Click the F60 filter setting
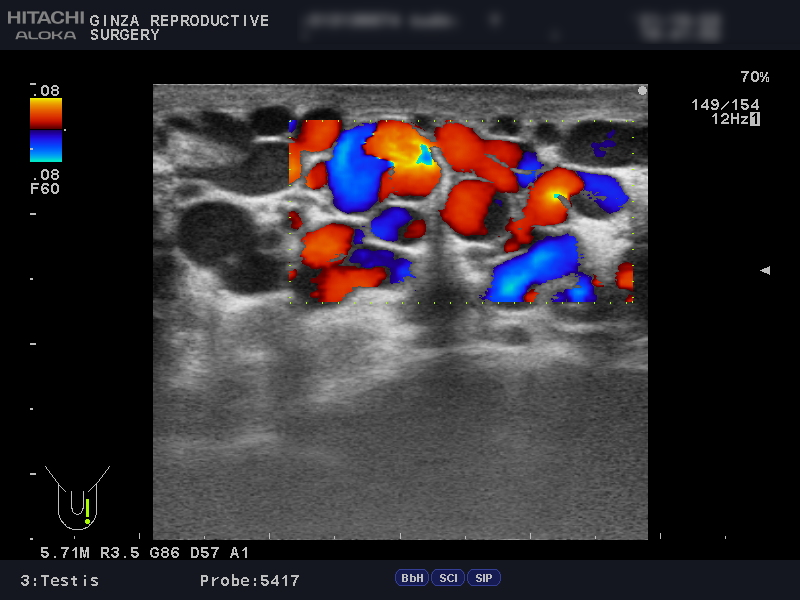This screenshot has height=600, width=800. point(47,189)
